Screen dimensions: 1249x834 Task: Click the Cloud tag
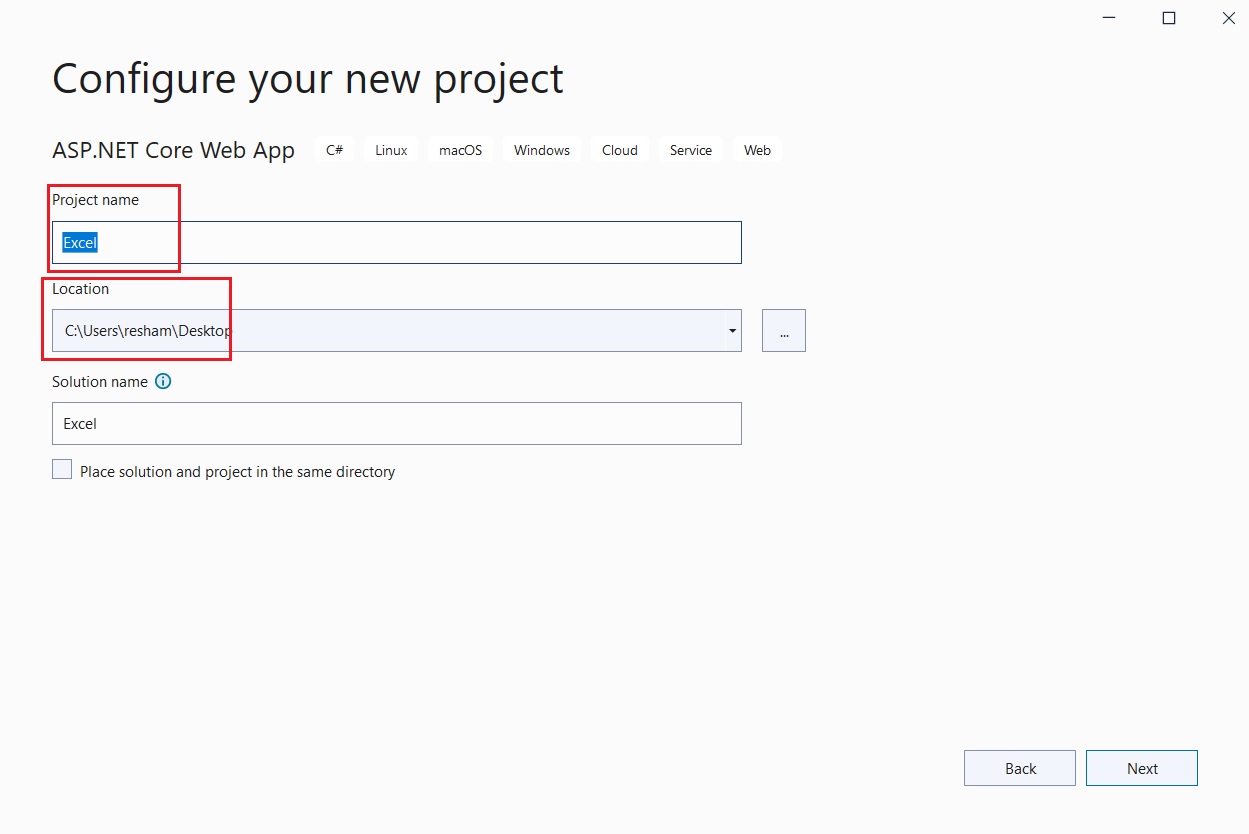point(620,150)
